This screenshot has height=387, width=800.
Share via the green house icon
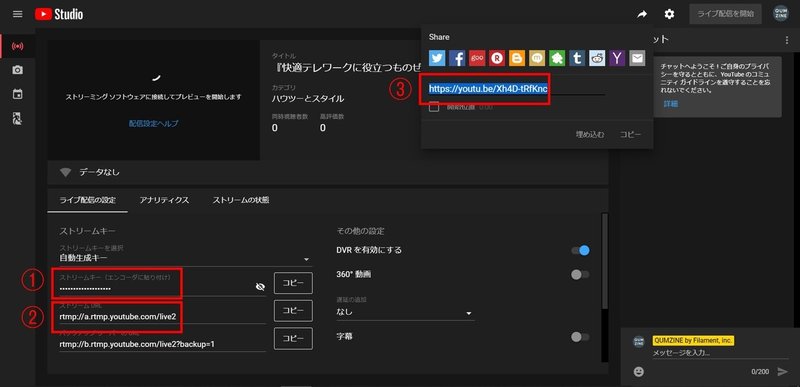[x=557, y=58]
